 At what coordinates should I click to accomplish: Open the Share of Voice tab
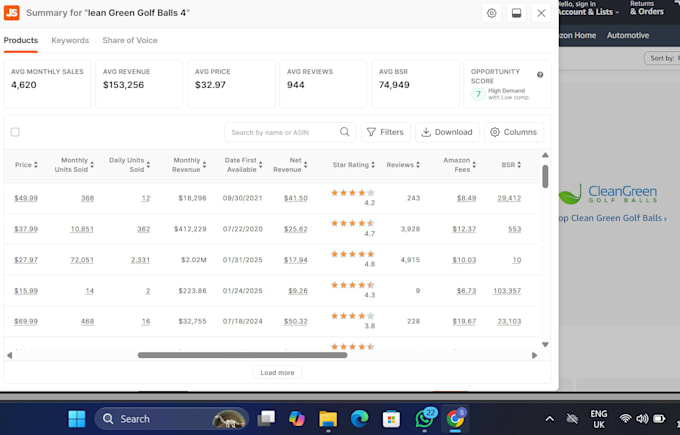pyautogui.click(x=130, y=40)
